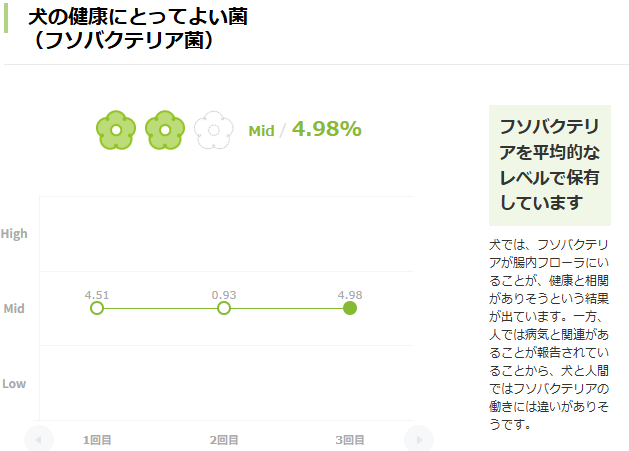The image size is (629, 451).
Task: Click the High level axis label
Action: pyautogui.click(x=14, y=234)
